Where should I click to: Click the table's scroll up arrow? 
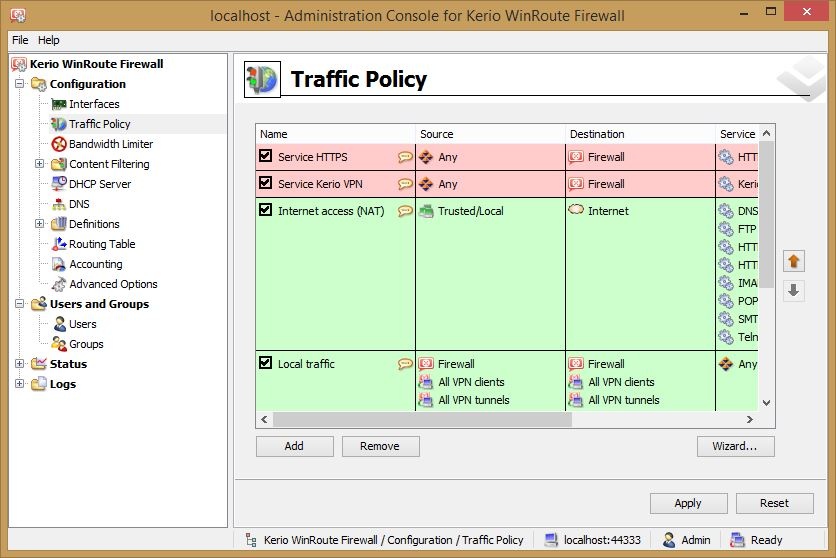(x=767, y=133)
